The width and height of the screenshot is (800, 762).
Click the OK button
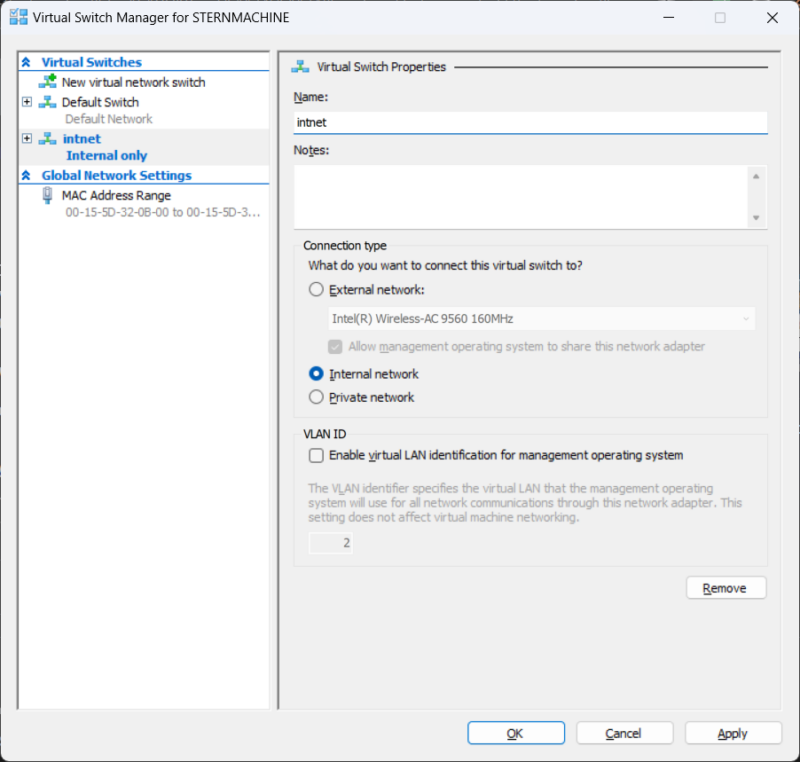[x=516, y=733]
